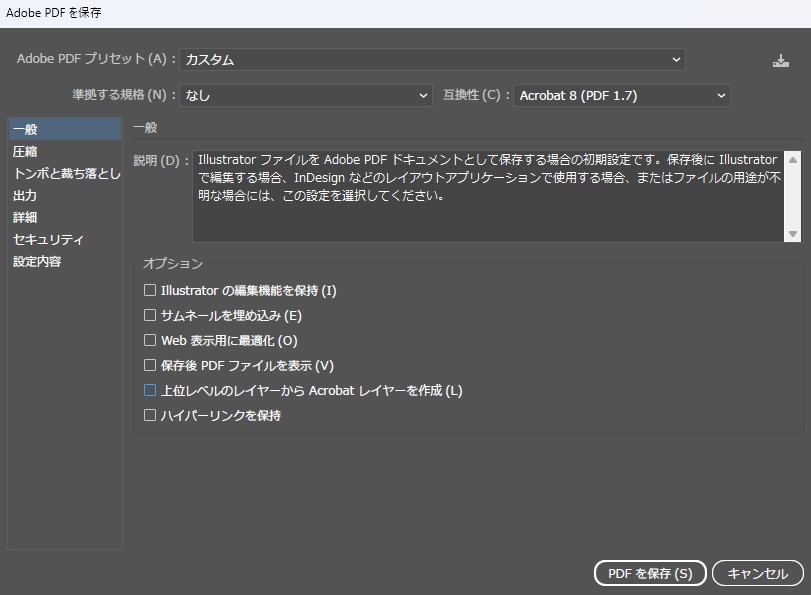Screen dimensions: 811x595
Task: Click the description scrollbar up arrow
Action: (792, 160)
